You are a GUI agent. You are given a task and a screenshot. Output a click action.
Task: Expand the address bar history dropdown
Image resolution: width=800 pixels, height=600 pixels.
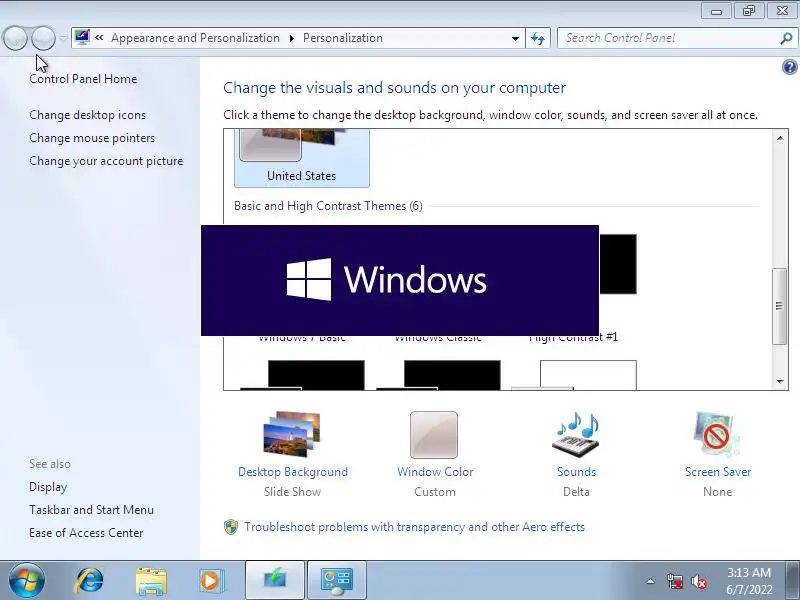tap(515, 38)
